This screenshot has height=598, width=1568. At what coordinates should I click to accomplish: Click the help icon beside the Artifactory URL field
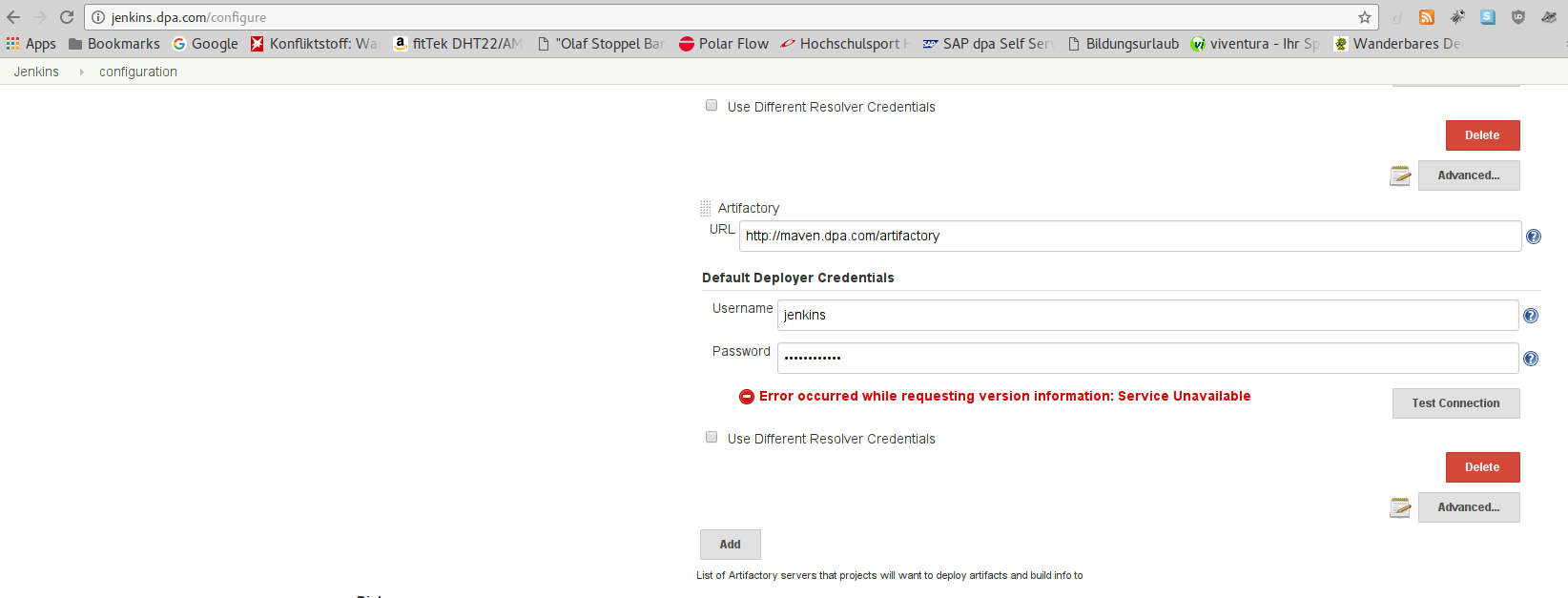pyautogui.click(x=1534, y=237)
